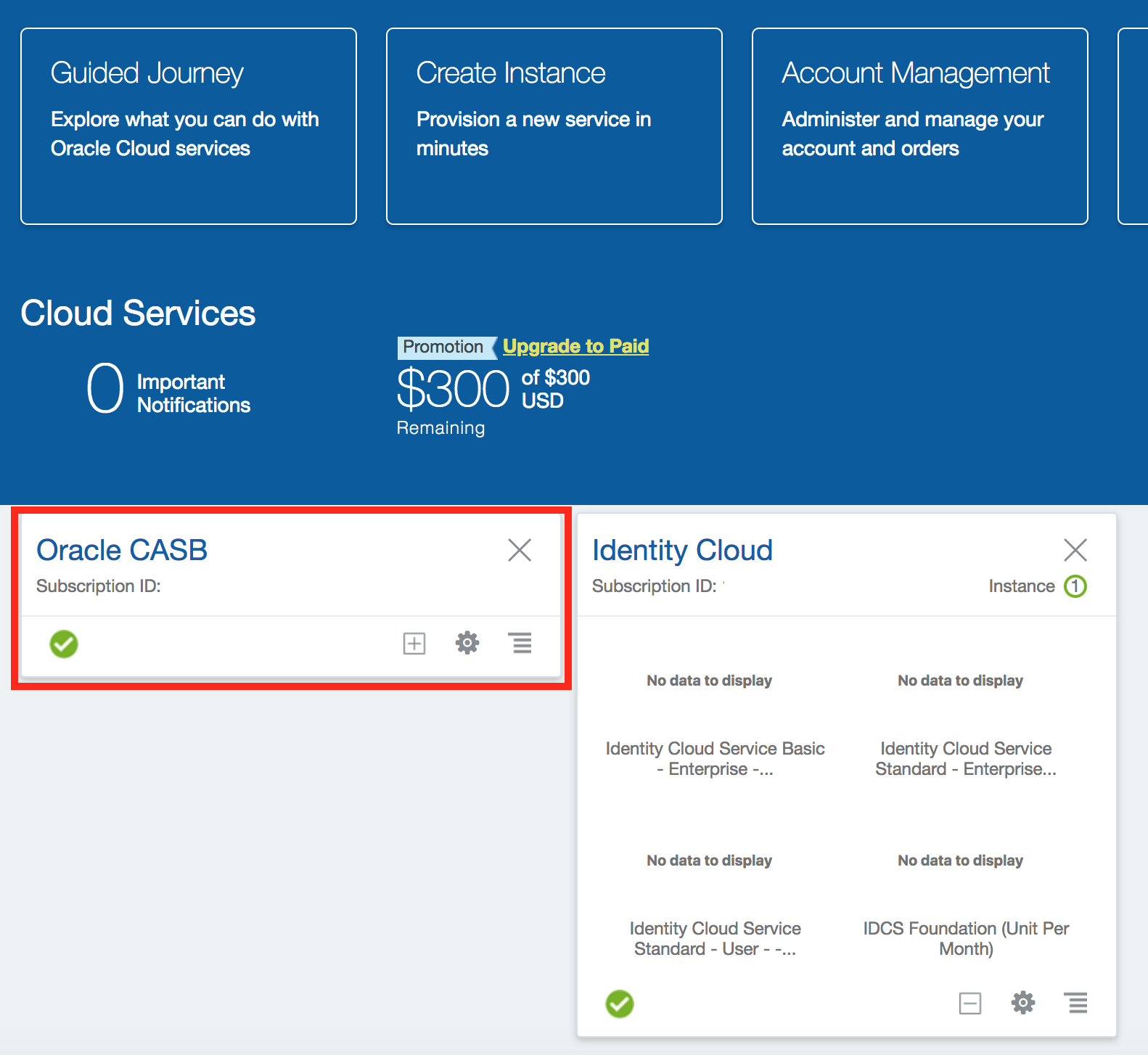Open the Oracle CASB action menu icon
1148x1055 pixels.
click(520, 643)
